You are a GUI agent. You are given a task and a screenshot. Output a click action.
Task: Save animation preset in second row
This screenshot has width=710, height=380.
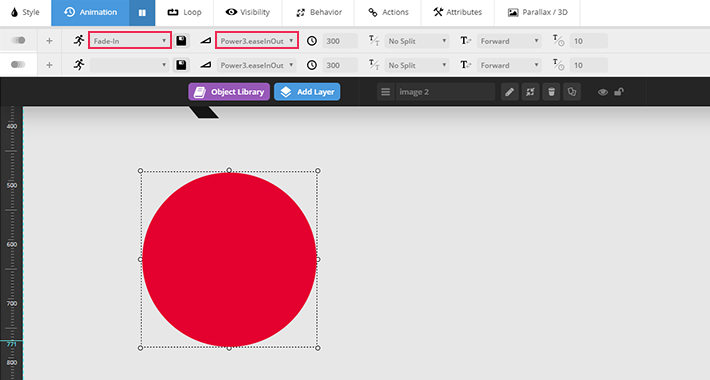tap(181, 65)
